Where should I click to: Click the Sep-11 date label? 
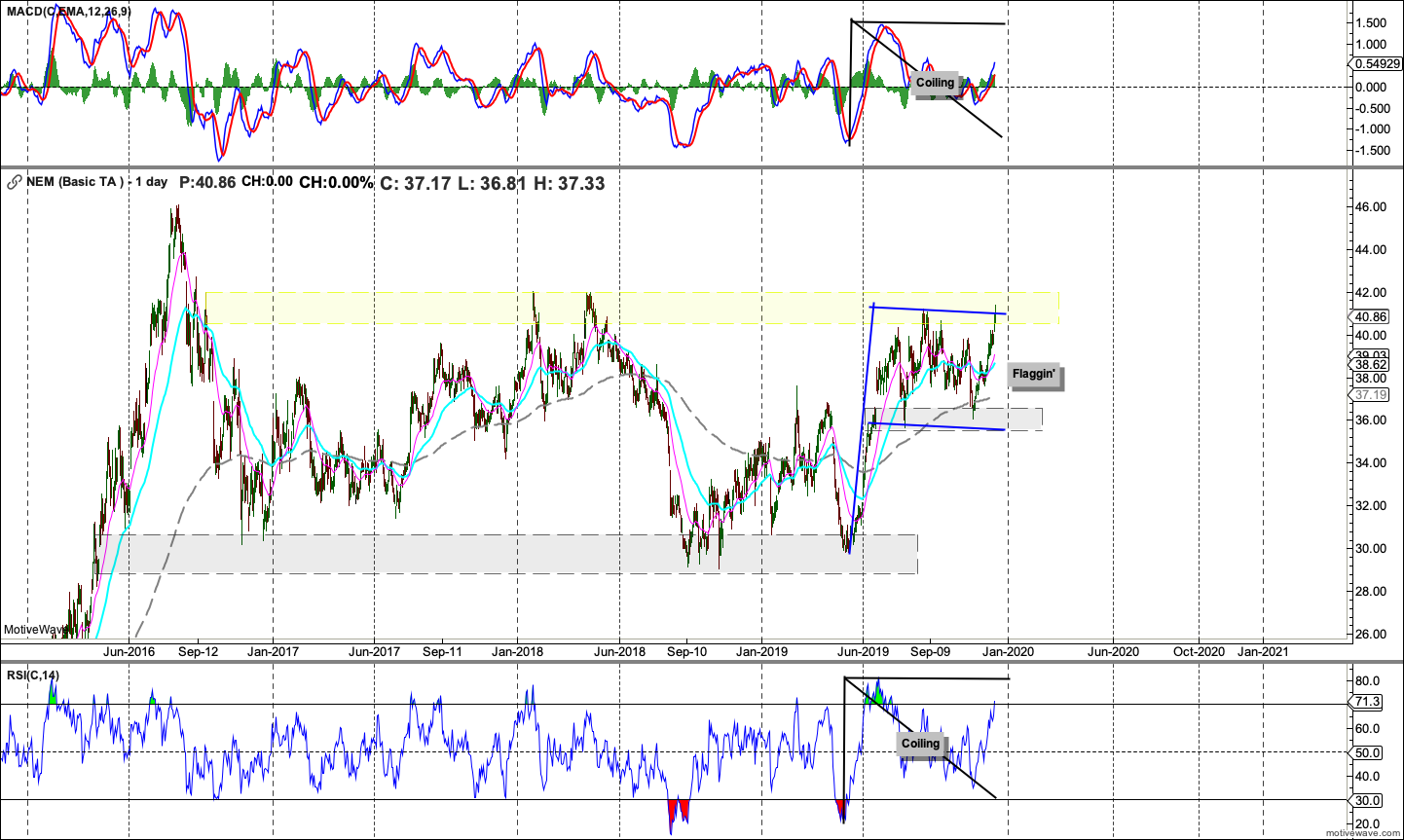pyautogui.click(x=442, y=652)
